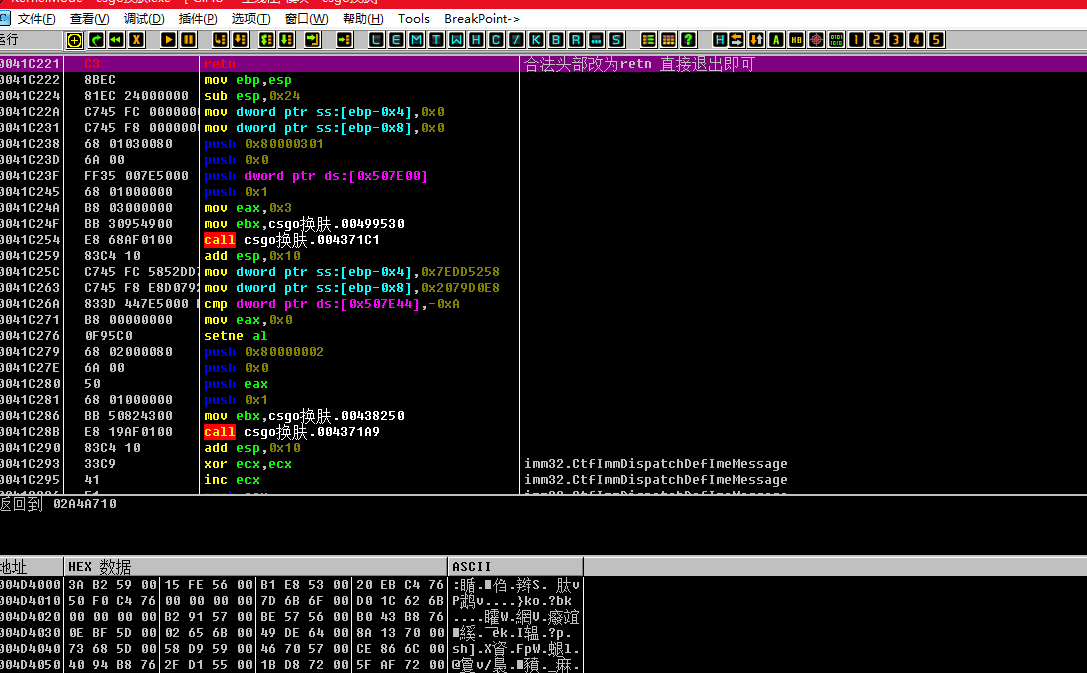Click the HB hardware breakpoint toolbar icon
Viewport: 1087px width, 673px height.
click(797, 40)
